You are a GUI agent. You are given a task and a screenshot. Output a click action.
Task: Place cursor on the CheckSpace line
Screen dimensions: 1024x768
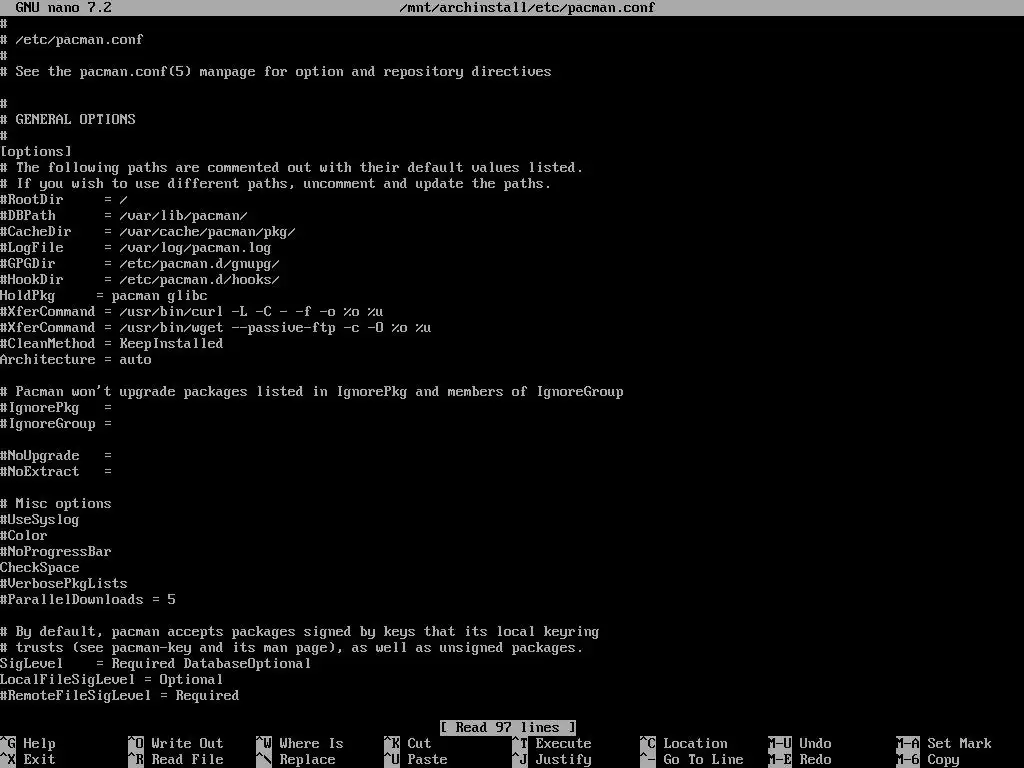tap(40, 568)
